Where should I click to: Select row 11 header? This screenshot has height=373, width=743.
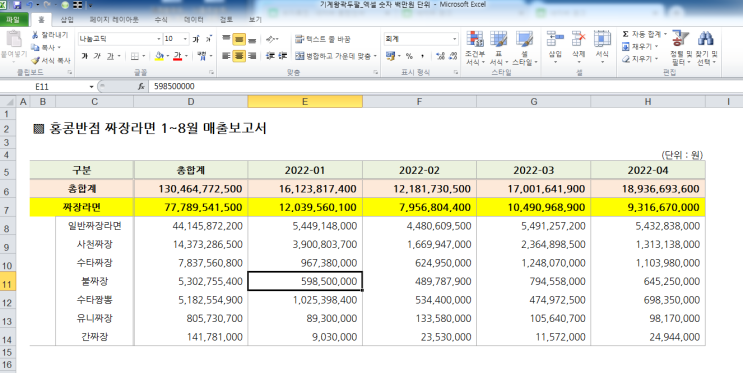(x=7, y=283)
